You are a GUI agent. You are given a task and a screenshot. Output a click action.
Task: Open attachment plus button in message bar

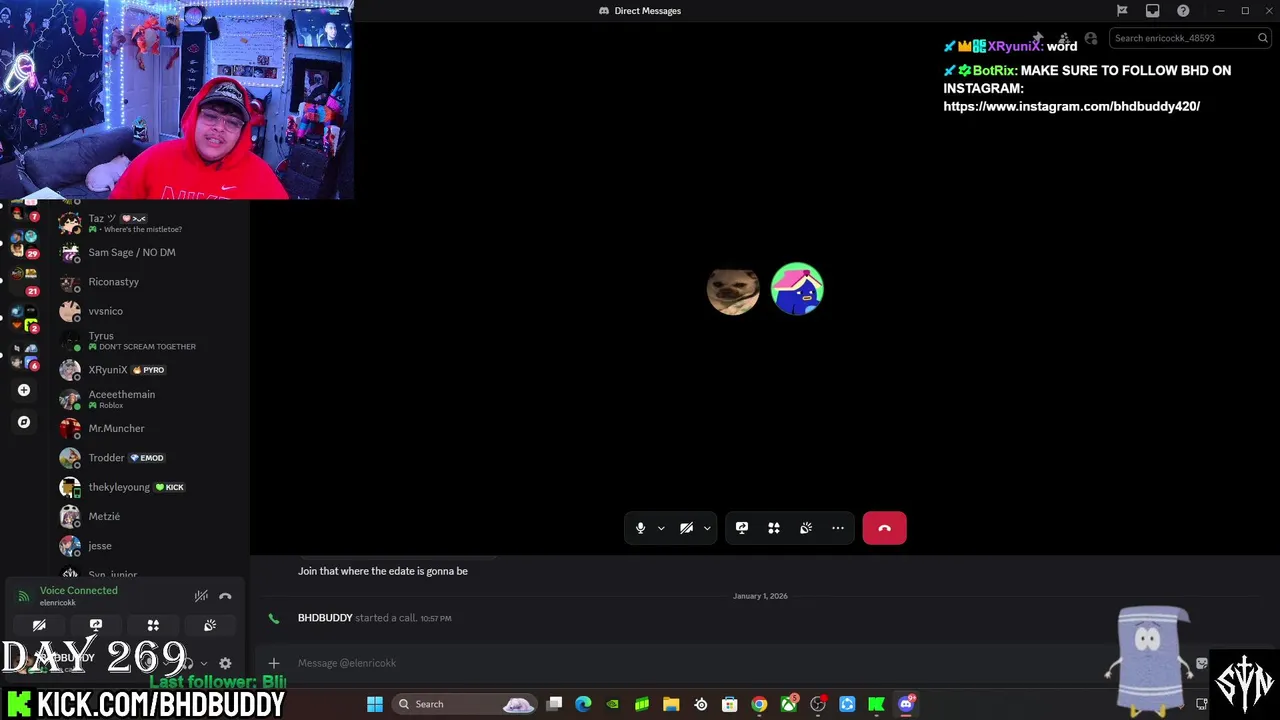273,663
